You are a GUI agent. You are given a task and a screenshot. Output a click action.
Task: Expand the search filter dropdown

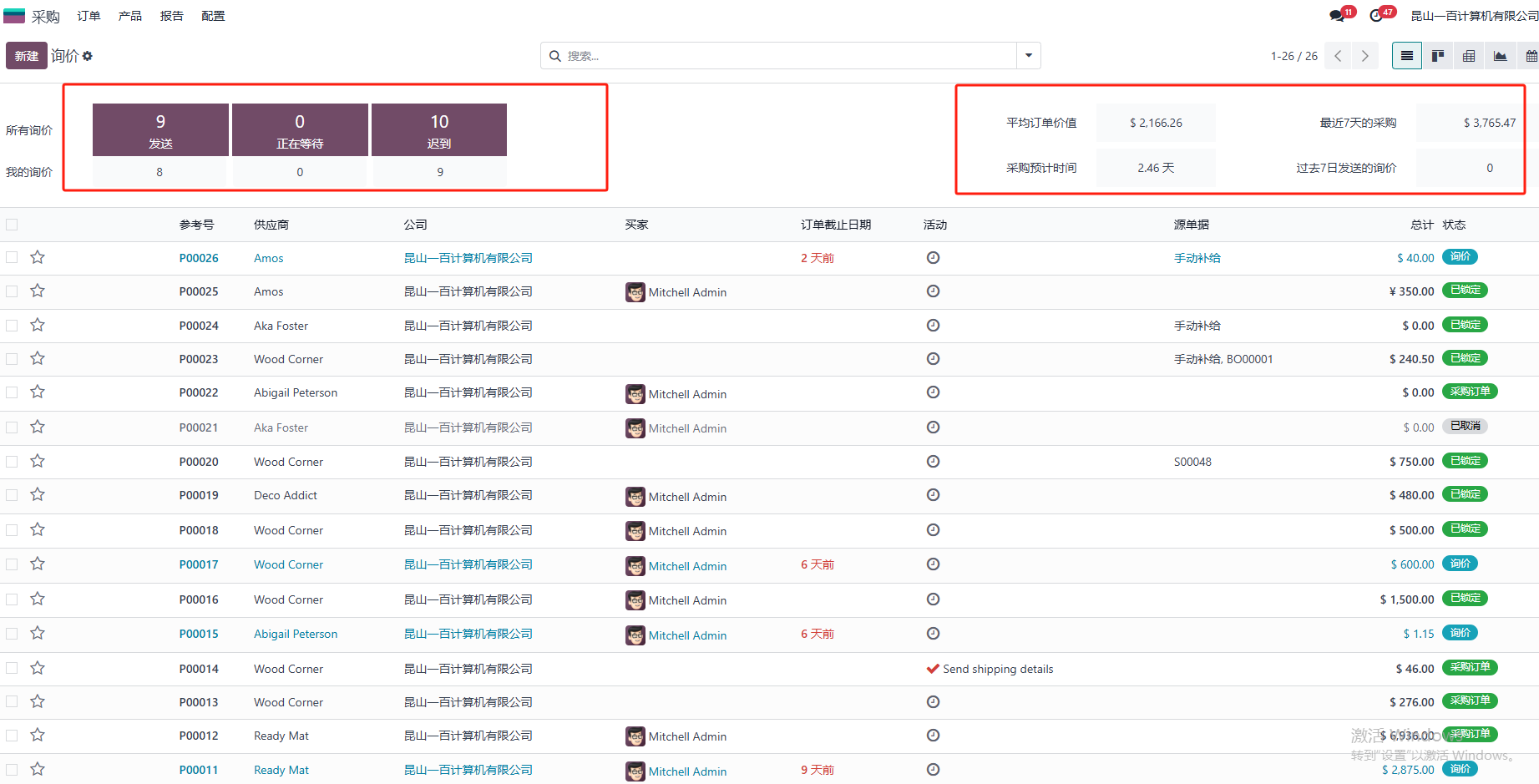tap(1028, 55)
